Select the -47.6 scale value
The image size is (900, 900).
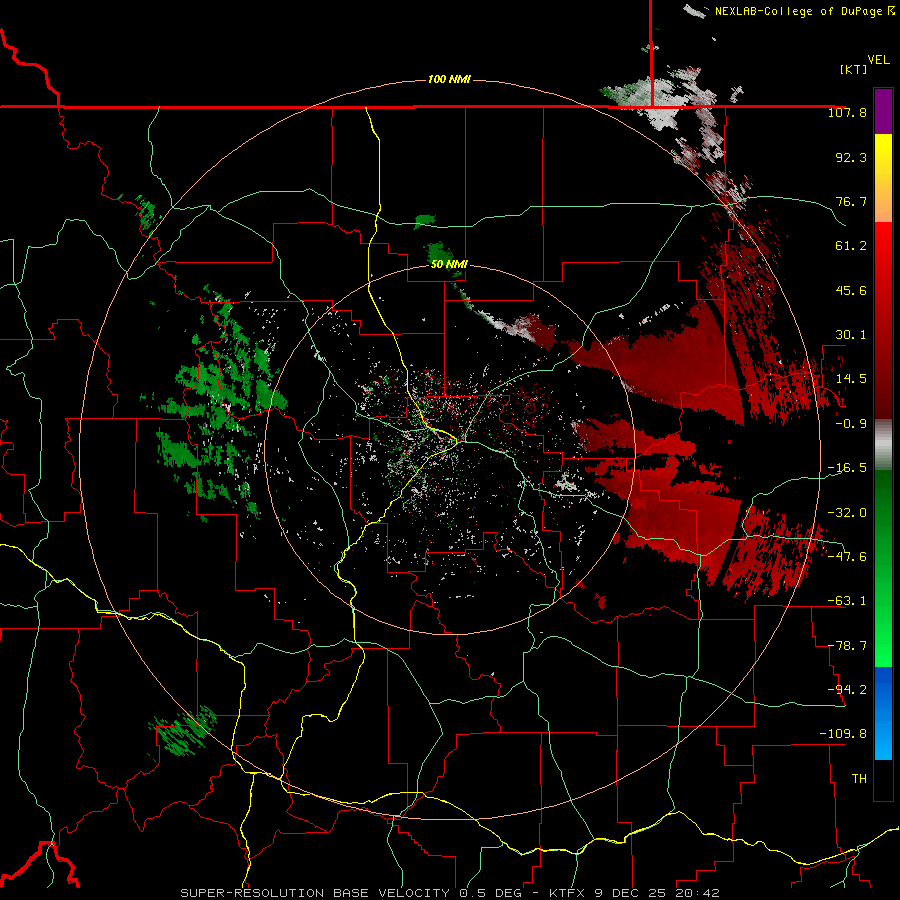pyautogui.click(x=847, y=557)
